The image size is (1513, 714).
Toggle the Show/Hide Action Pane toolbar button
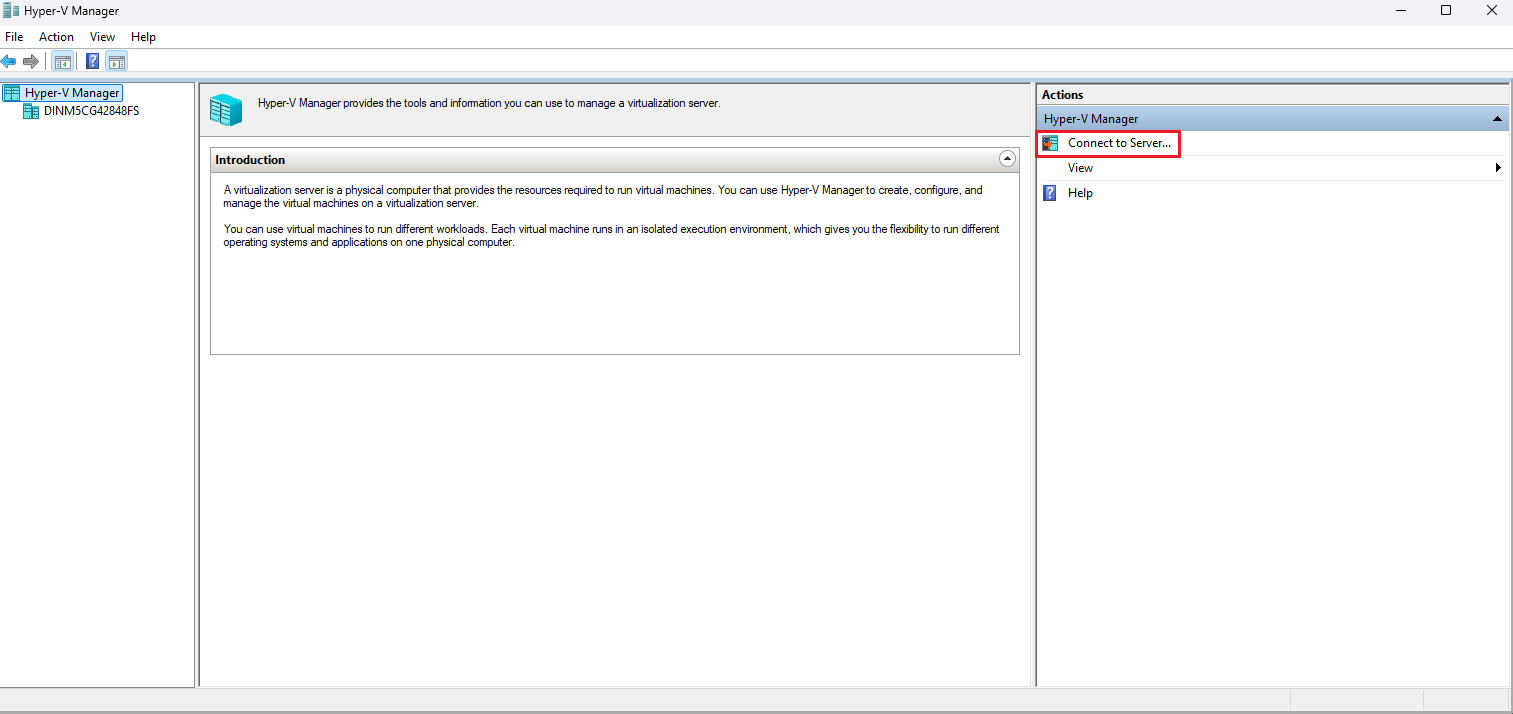coord(117,62)
